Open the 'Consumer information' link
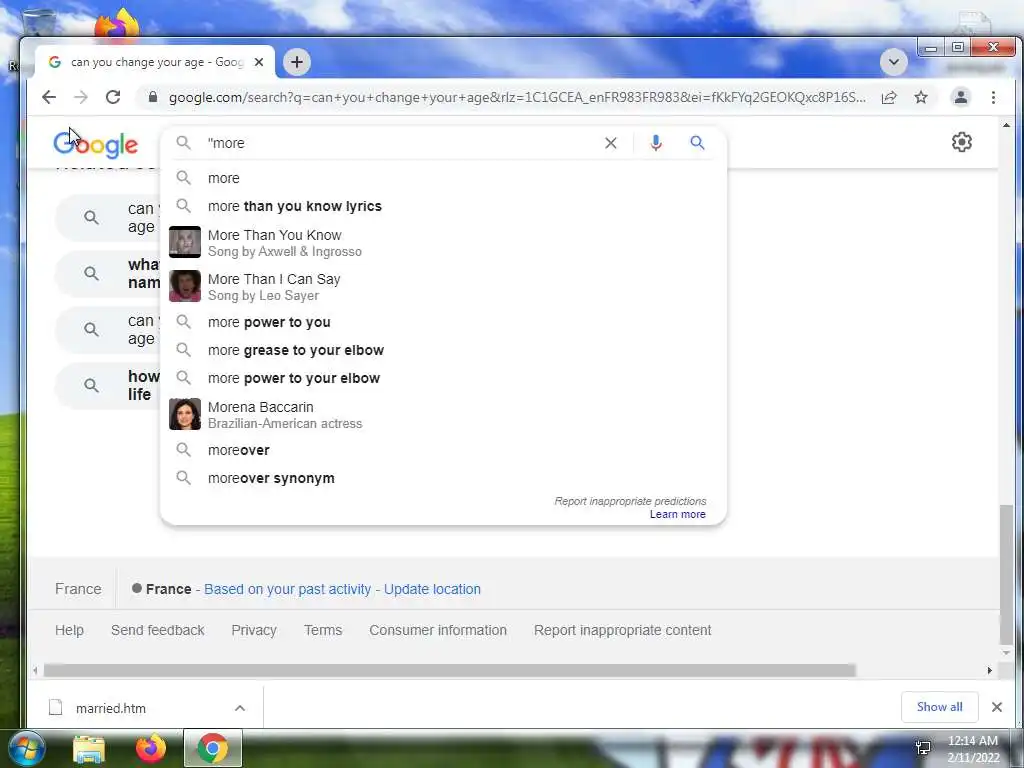The image size is (1024, 768). coord(438,630)
